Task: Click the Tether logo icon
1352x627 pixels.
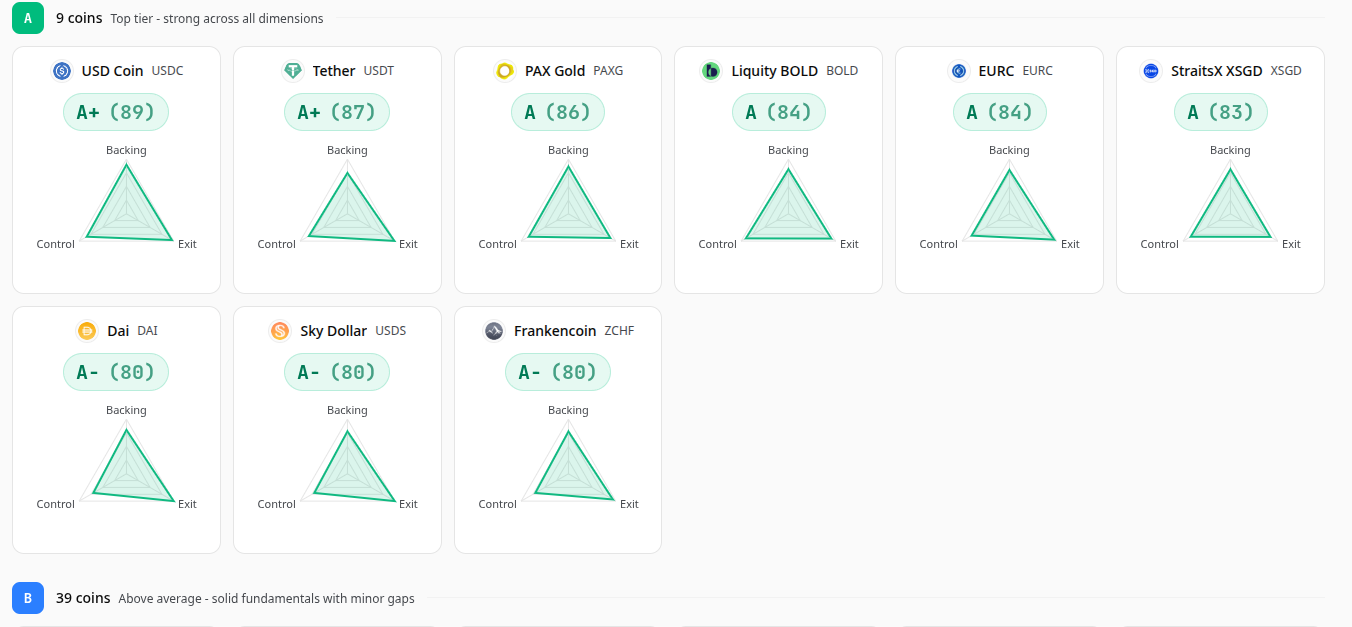Action: click(293, 71)
